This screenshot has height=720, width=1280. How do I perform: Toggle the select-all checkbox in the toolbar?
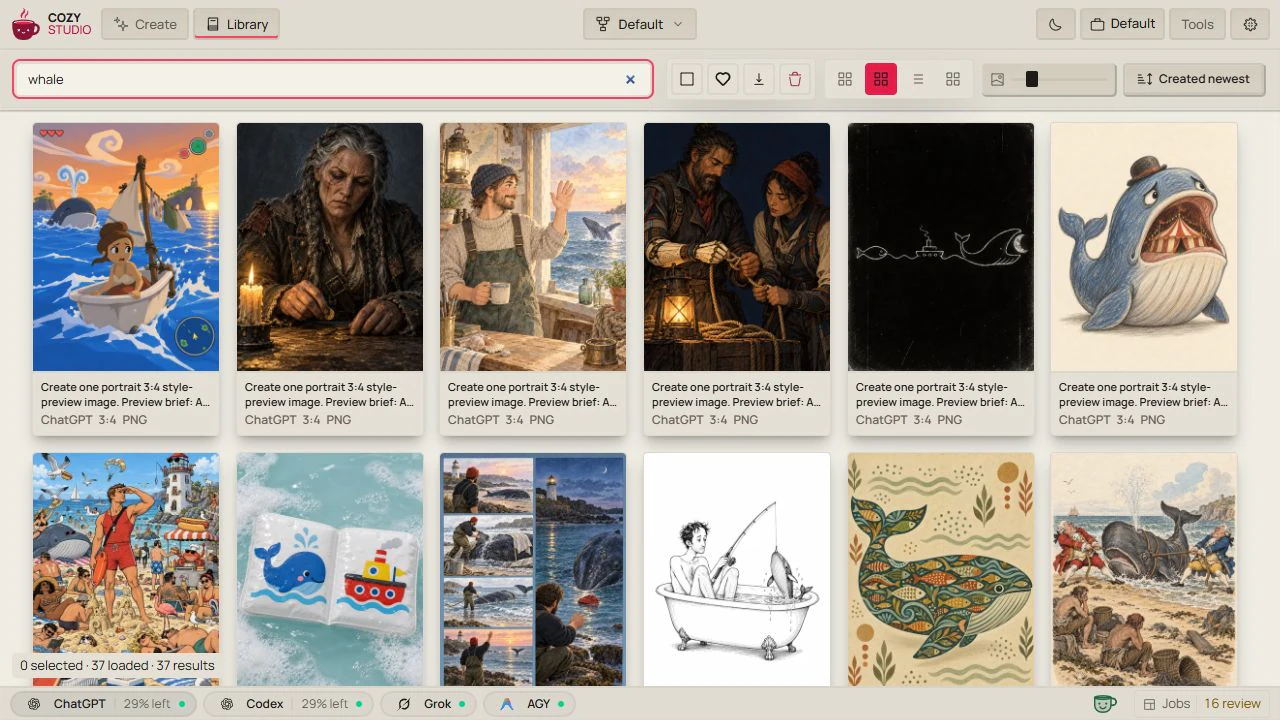pos(687,79)
